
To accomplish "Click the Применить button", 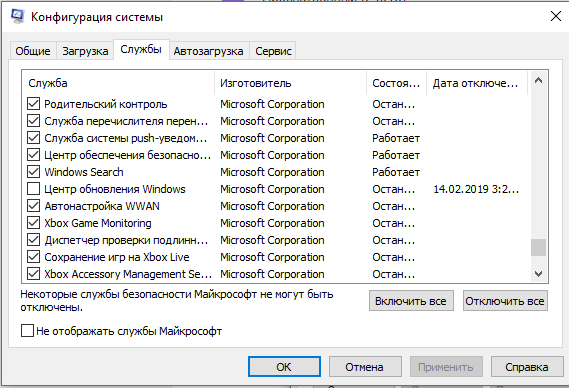I will pyautogui.click(x=446, y=367).
